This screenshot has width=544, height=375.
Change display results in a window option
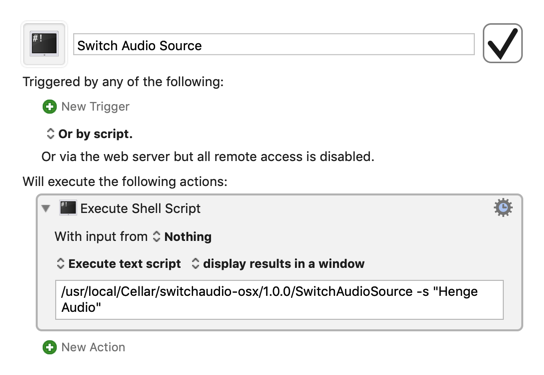[x=278, y=264]
